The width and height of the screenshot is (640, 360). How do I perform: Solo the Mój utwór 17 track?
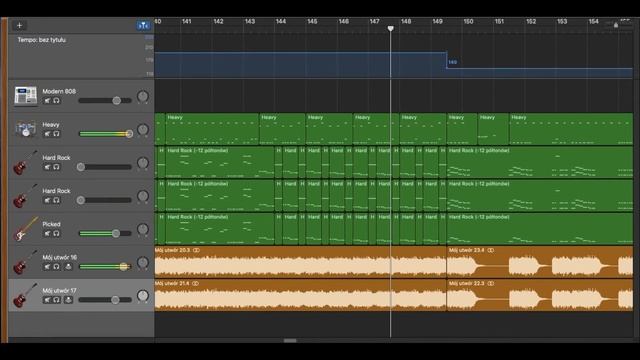tap(56, 300)
